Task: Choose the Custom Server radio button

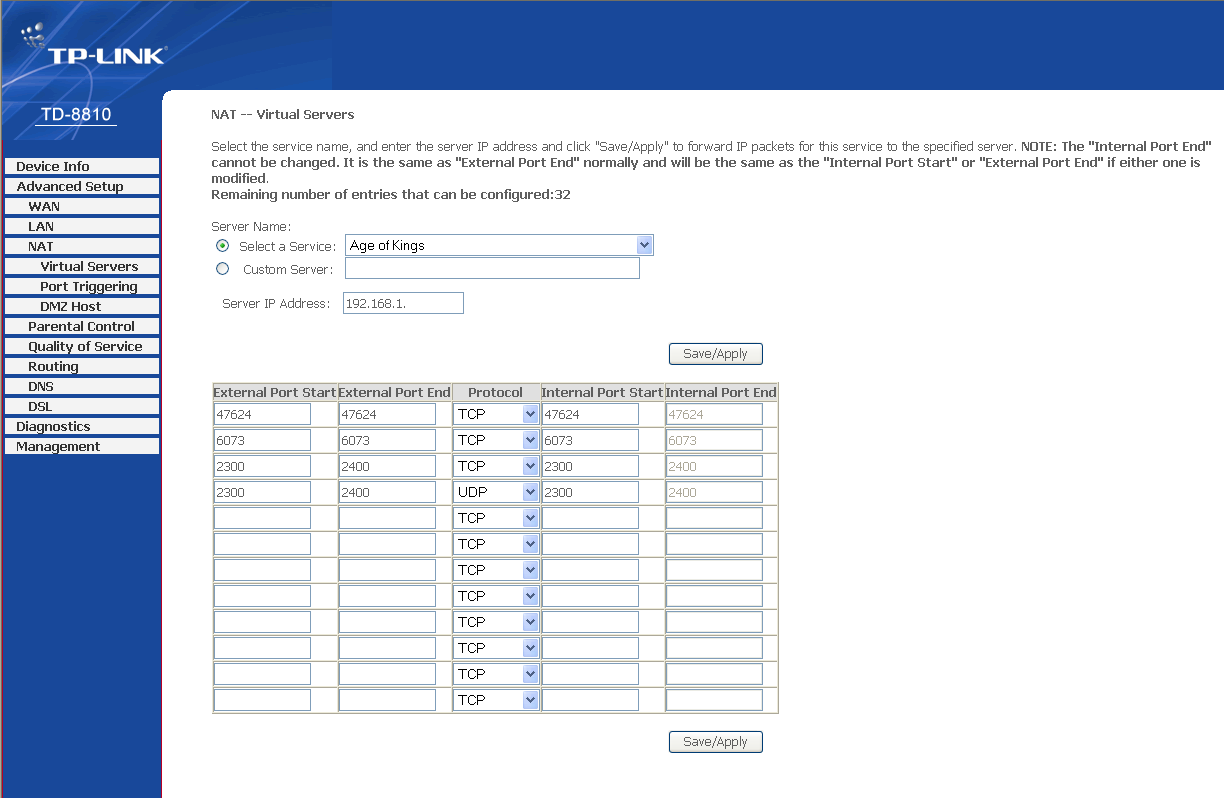Action: 223,269
